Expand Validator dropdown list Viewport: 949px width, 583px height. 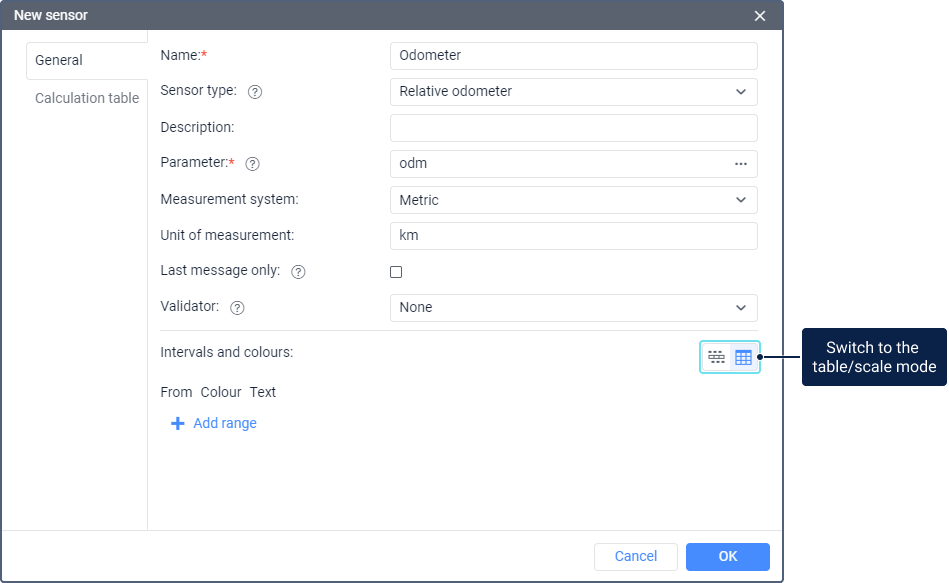[573, 308]
